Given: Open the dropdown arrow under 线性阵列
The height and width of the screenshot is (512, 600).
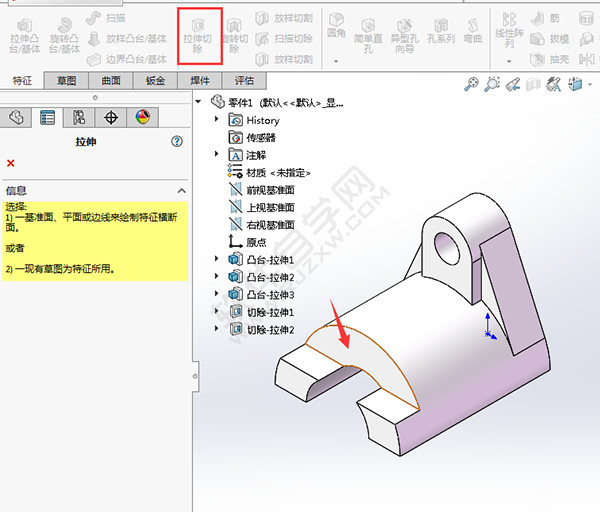Looking at the screenshot, I should pos(509,61).
